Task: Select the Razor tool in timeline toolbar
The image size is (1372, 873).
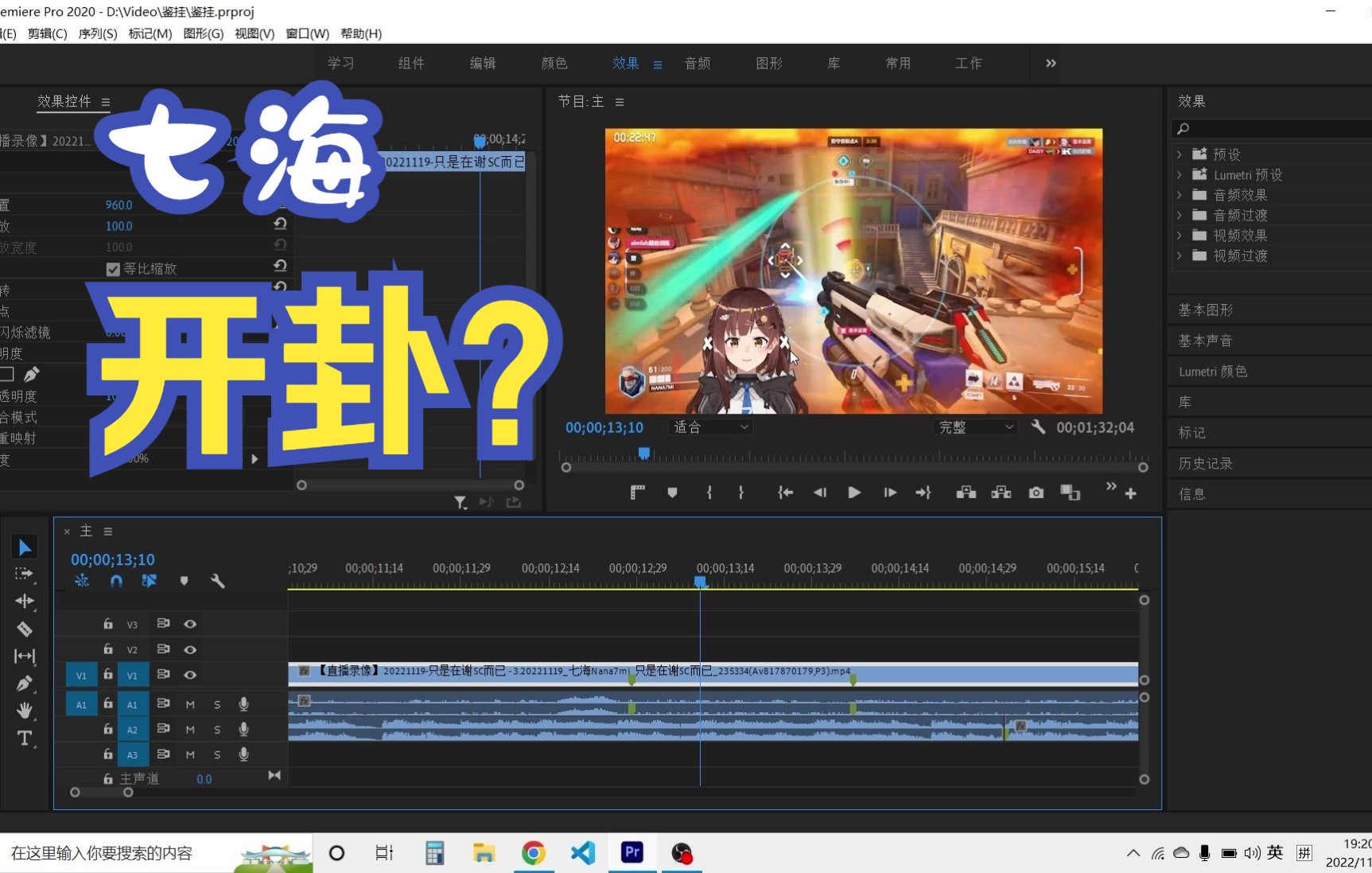Action: click(x=25, y=629)
